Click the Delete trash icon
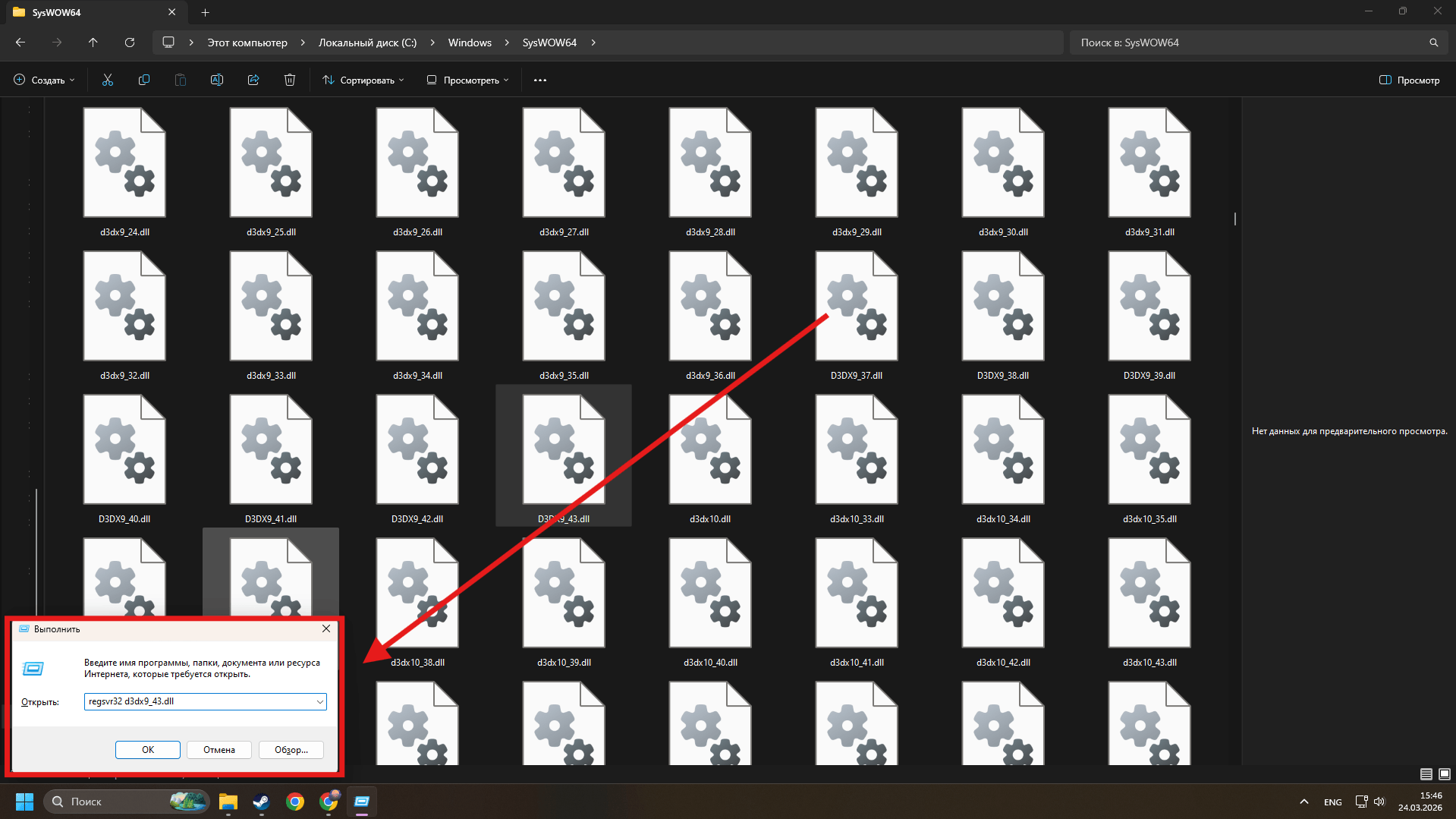Viewport: 1456px width, 819px height. [x=290, y=80]
